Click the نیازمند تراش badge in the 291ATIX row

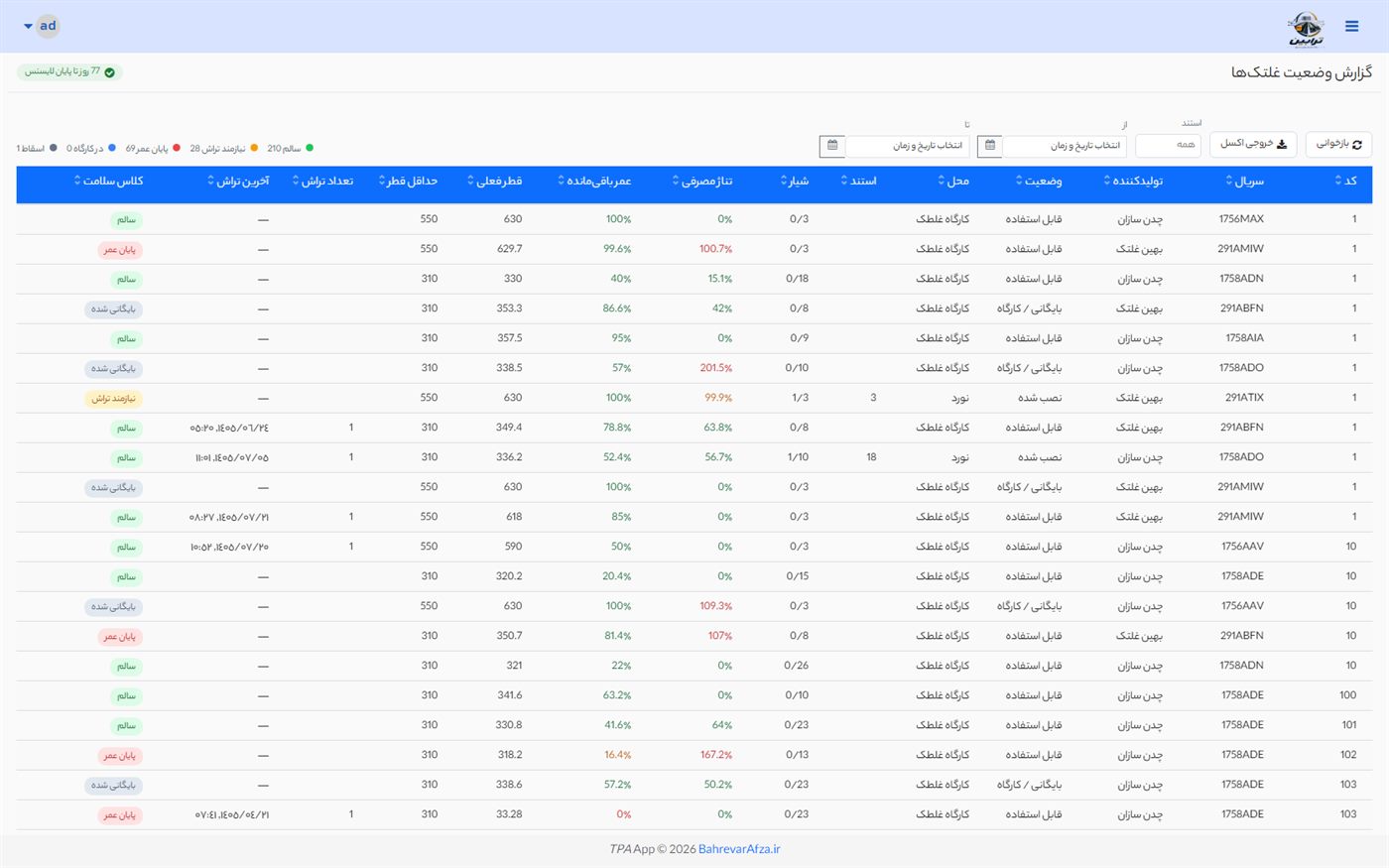[113, 399]
